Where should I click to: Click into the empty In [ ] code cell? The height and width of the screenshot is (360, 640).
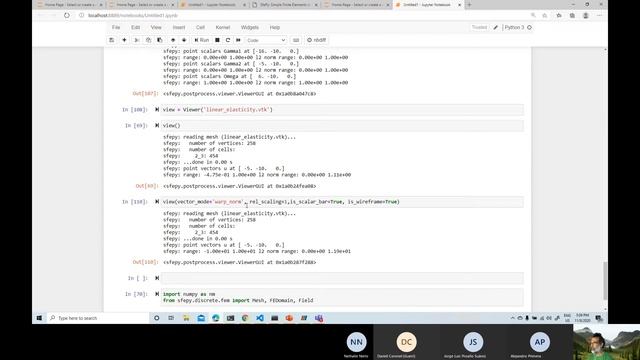coord(342,278)
